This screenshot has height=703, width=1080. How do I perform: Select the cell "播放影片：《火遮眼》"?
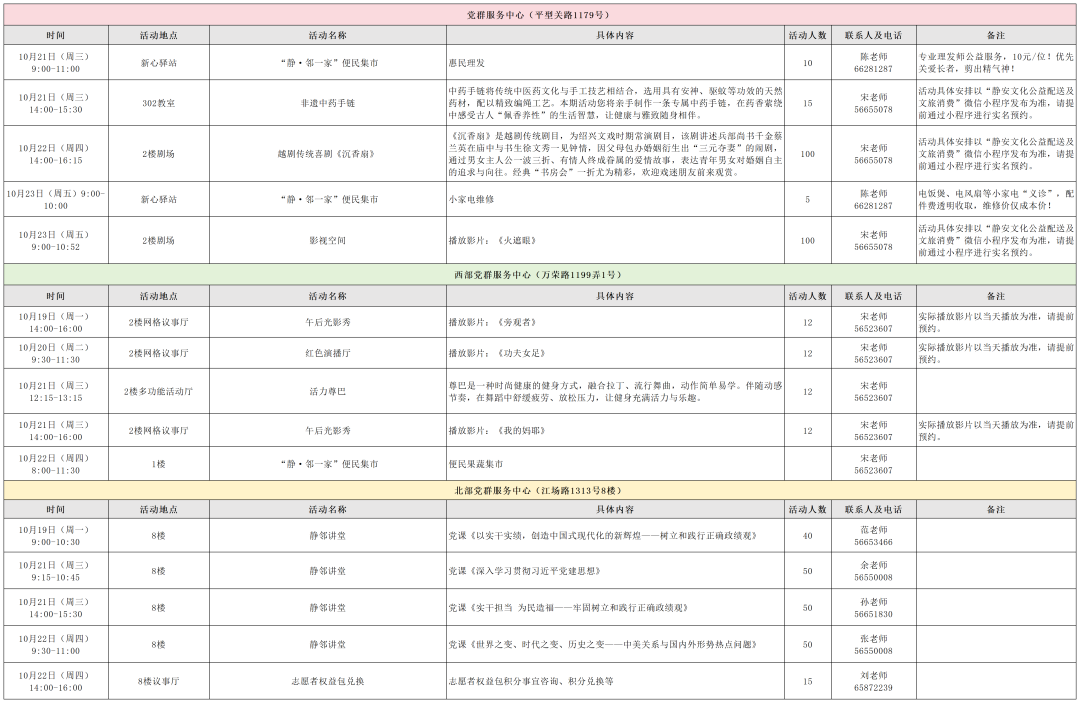(615, 240)
